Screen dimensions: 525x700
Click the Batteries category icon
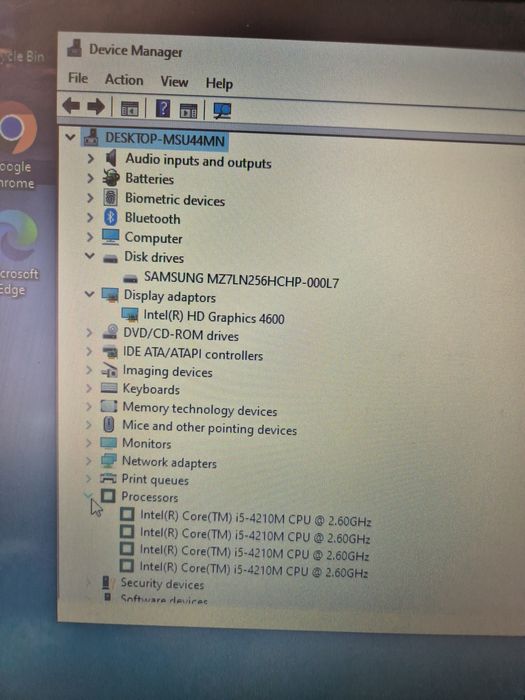[111, 178]
